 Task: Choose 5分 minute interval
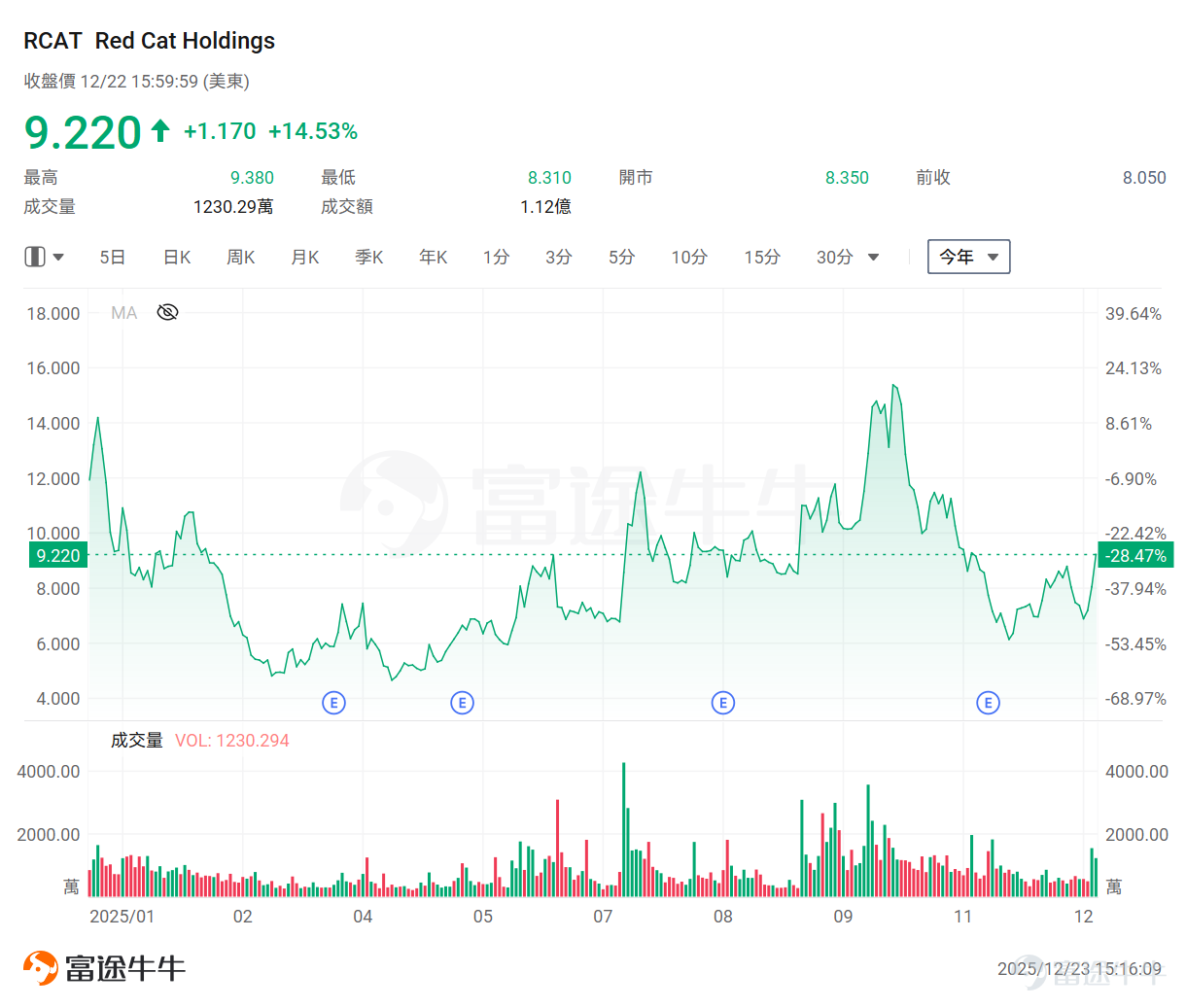[621, 257]
